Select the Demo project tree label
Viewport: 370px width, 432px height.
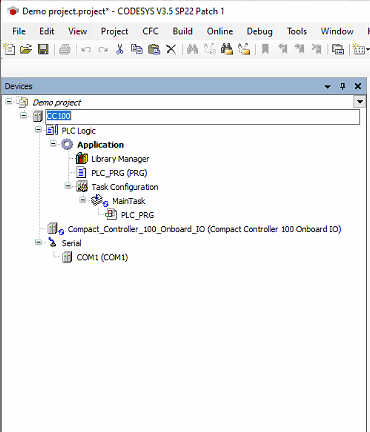click(x=57, y=103)
